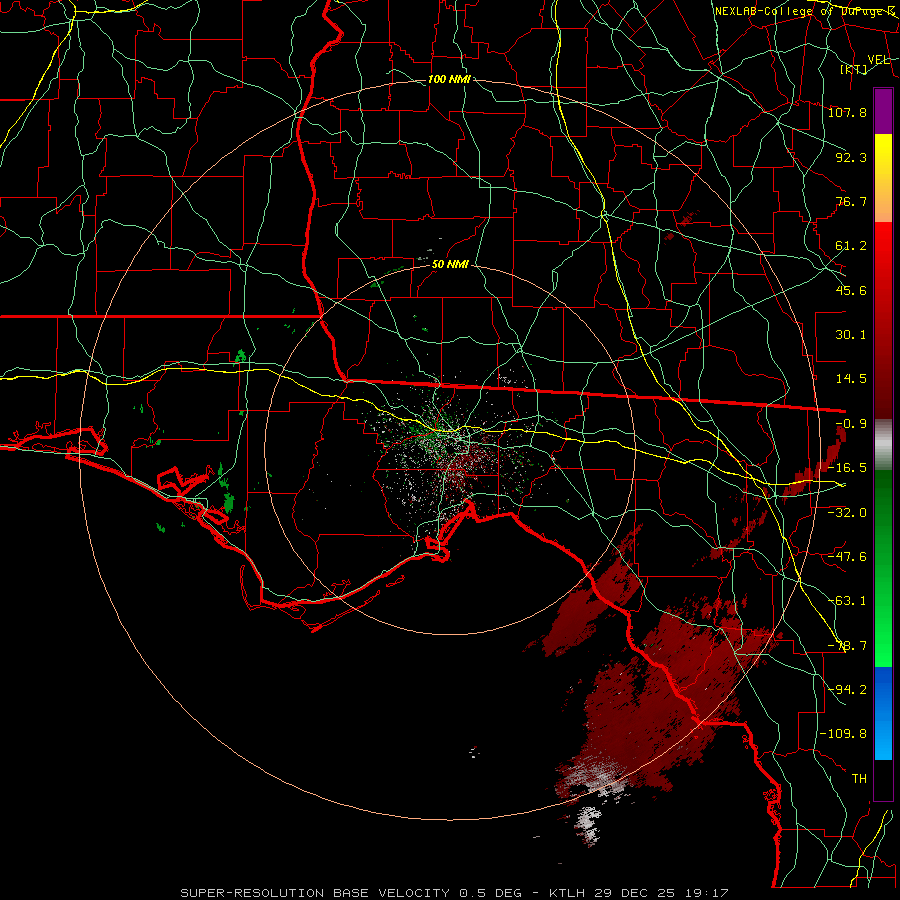This screenshot has width=900, height=900.
Task: Select the 61.2 legend value
Action: point(851,246)
